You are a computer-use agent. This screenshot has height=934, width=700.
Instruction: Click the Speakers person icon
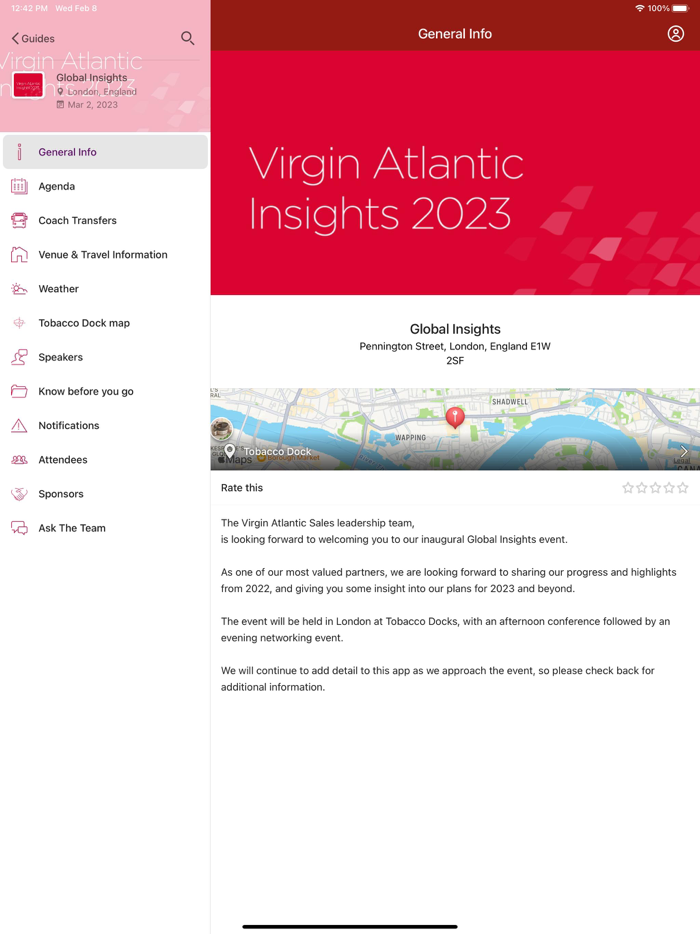(x=19, y=357)
